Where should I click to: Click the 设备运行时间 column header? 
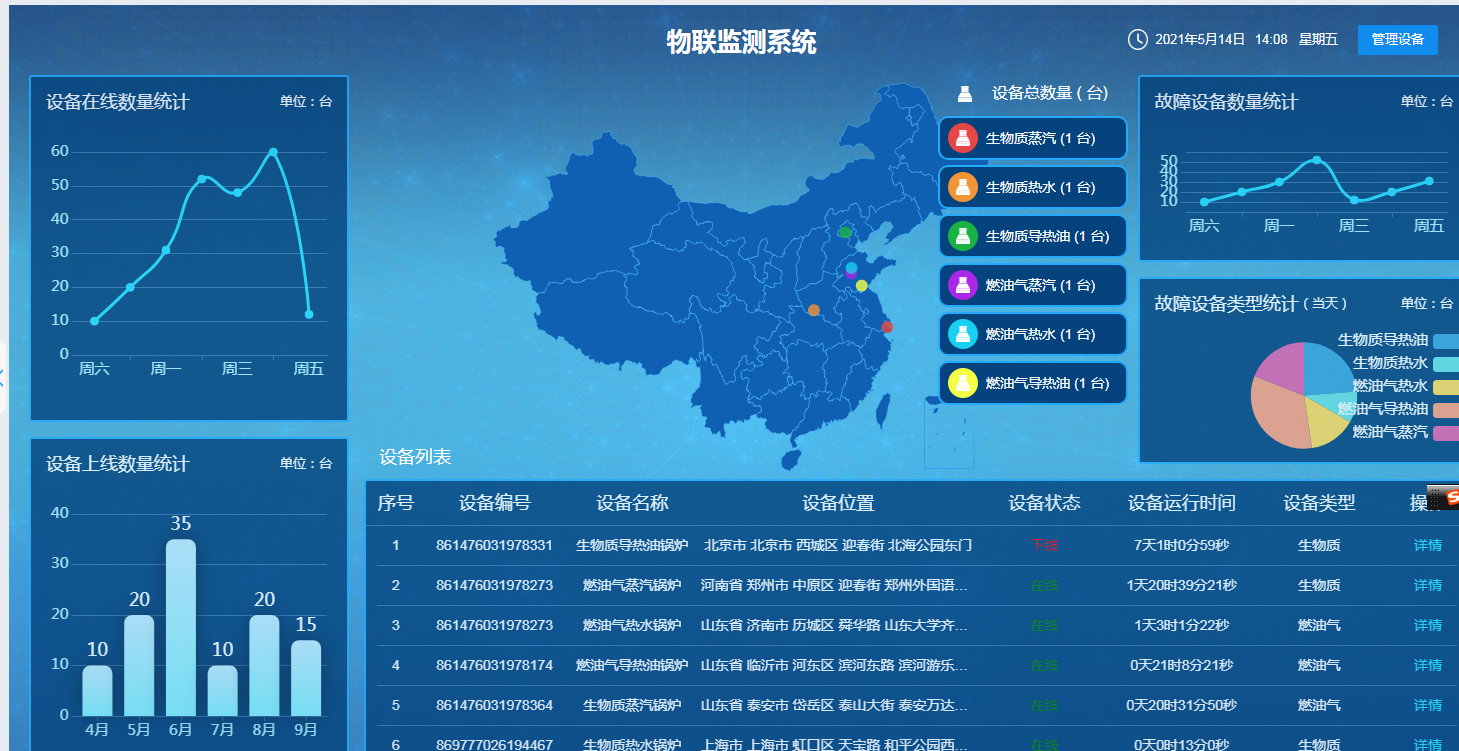pos(1181,503)
